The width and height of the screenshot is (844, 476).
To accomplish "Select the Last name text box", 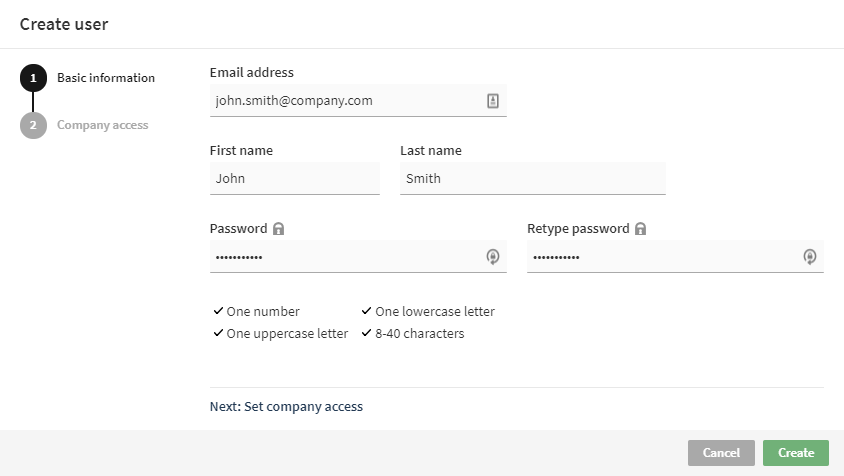I will [532, 179].
